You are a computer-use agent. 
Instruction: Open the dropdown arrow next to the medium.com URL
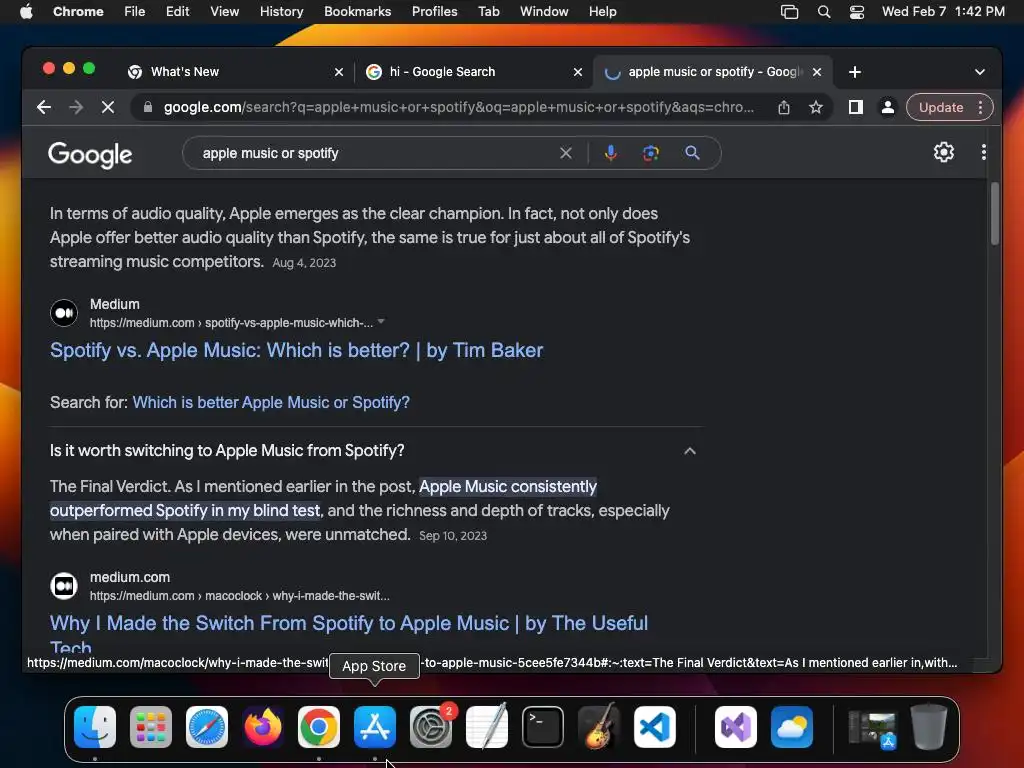(381, 322)
